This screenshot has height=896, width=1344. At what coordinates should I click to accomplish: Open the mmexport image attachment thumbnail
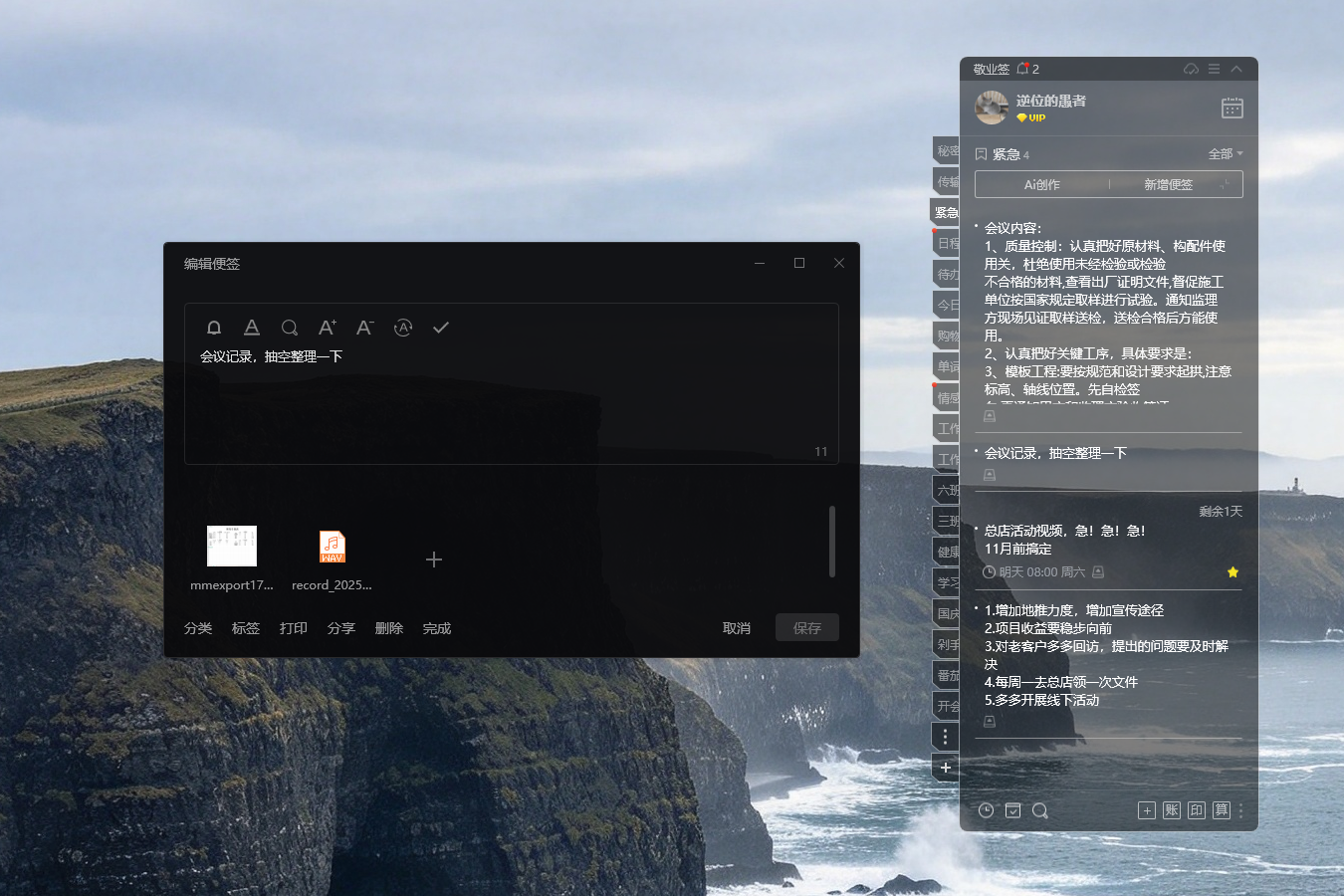232,547
